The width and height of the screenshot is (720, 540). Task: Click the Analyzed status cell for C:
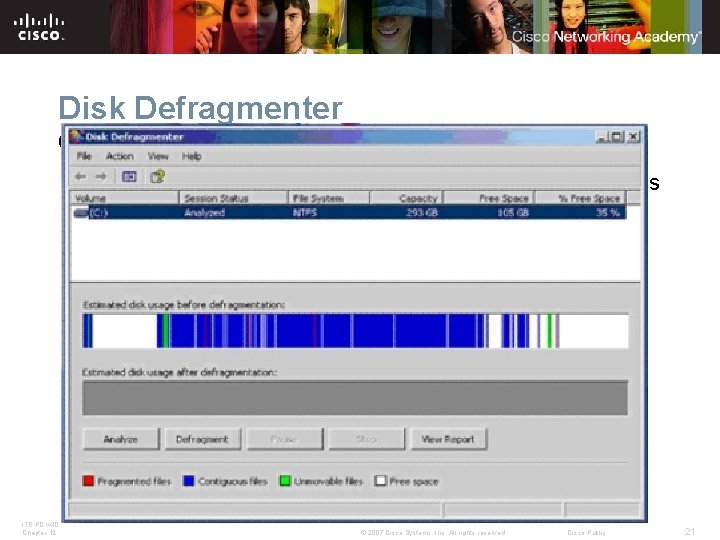pos(204,213)
